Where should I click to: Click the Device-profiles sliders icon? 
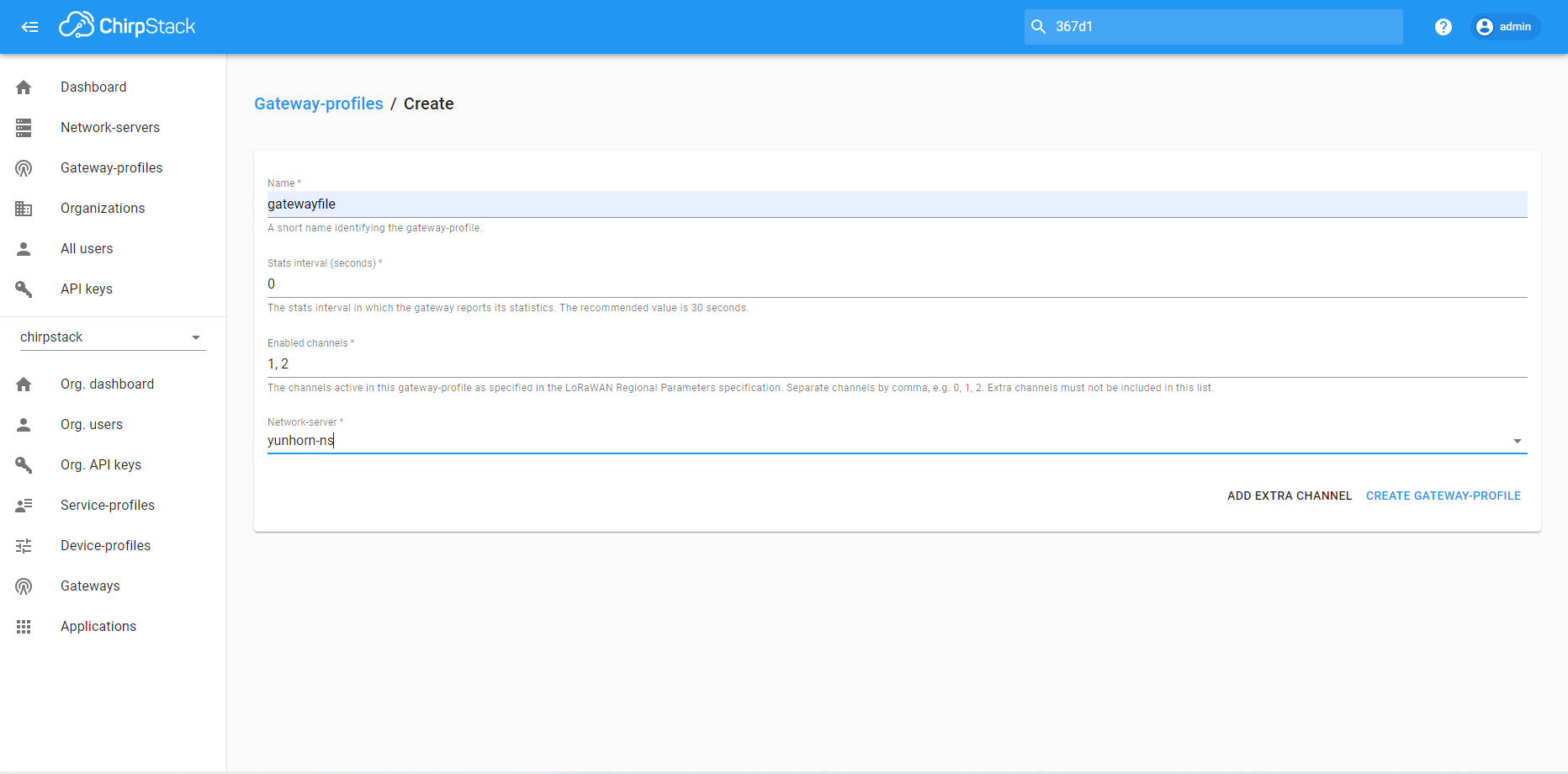pos(24,546)
